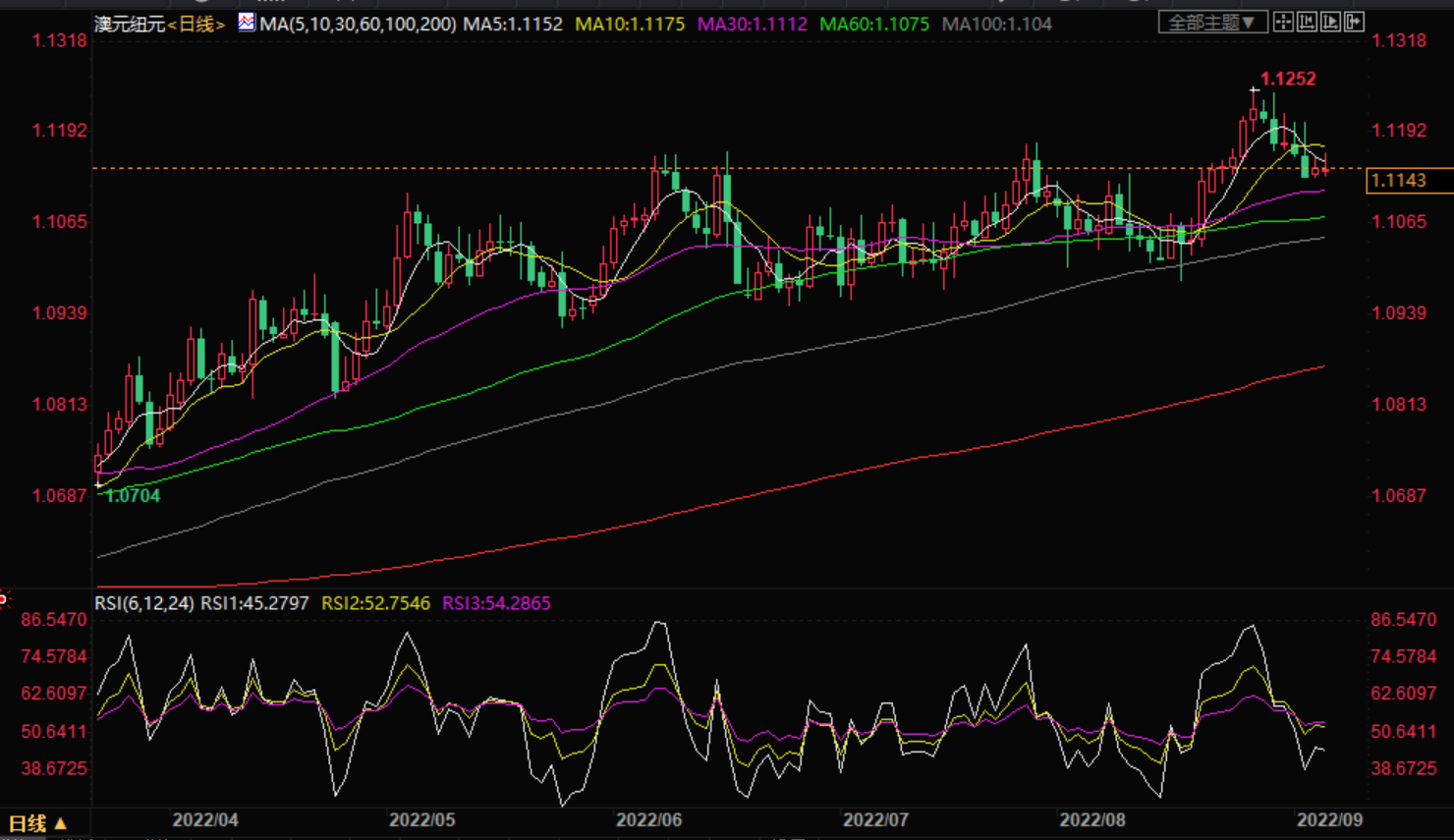Click the 2022/06 date on time axis
The image size is (1454, 840).
pos(648,819)
